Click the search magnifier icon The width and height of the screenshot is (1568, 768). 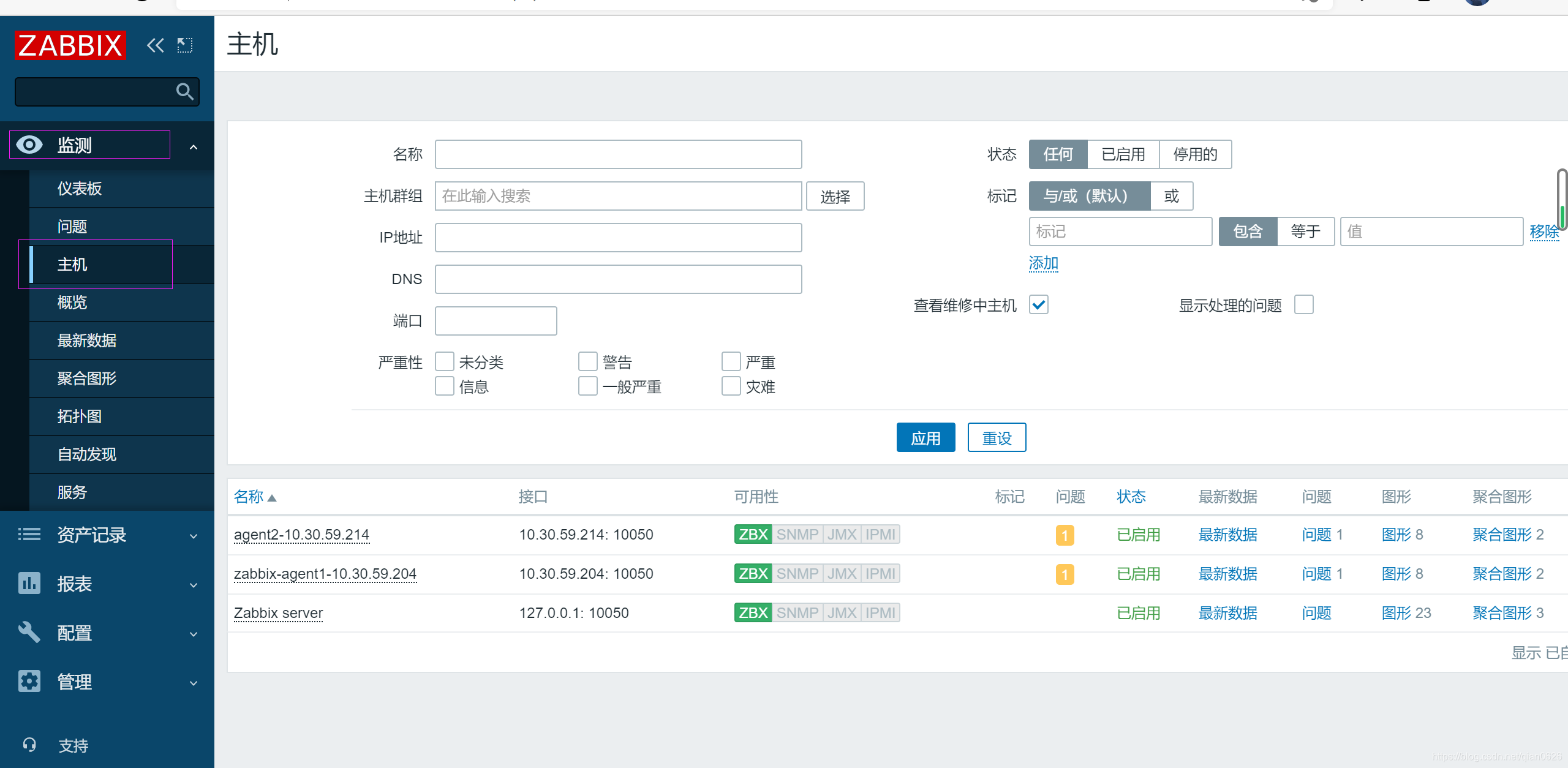[184, 92]
